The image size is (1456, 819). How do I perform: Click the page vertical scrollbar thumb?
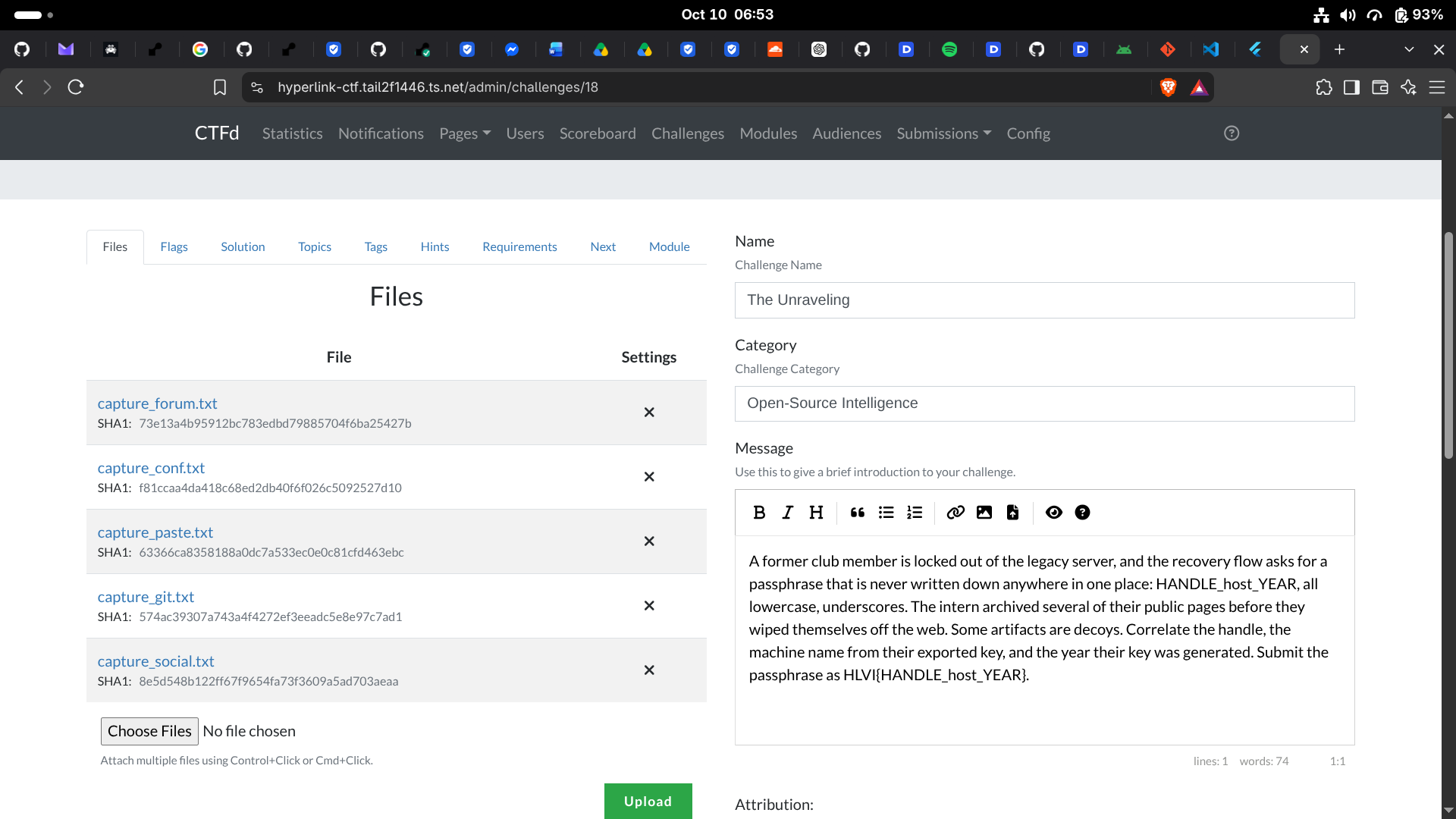coord(1448,345)
